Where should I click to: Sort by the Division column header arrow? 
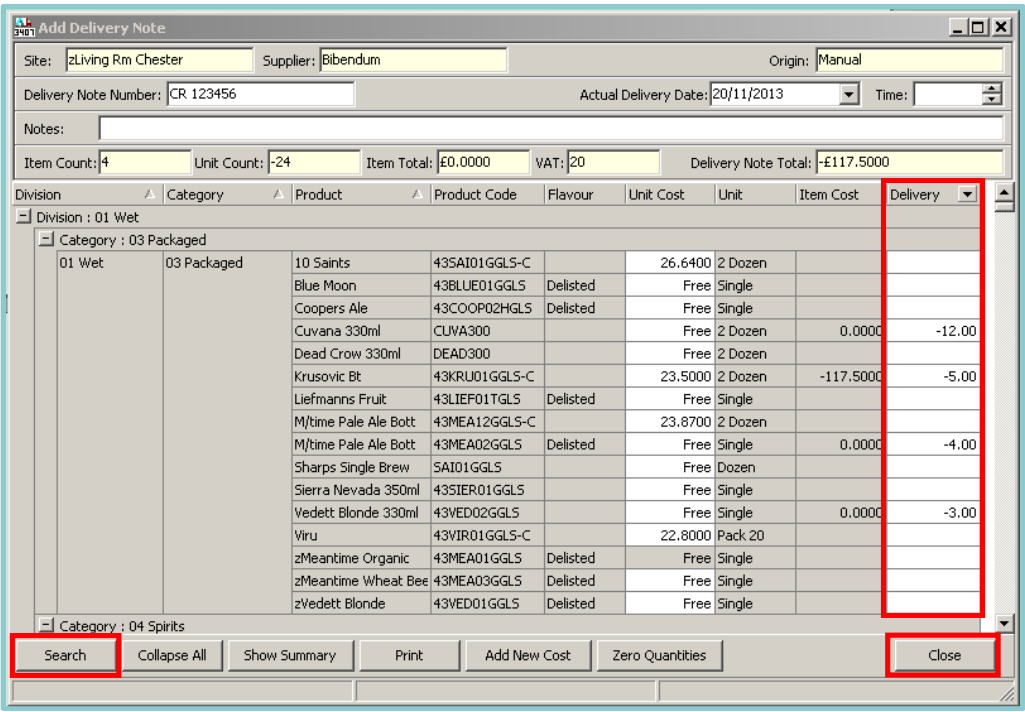coord(149,195)
